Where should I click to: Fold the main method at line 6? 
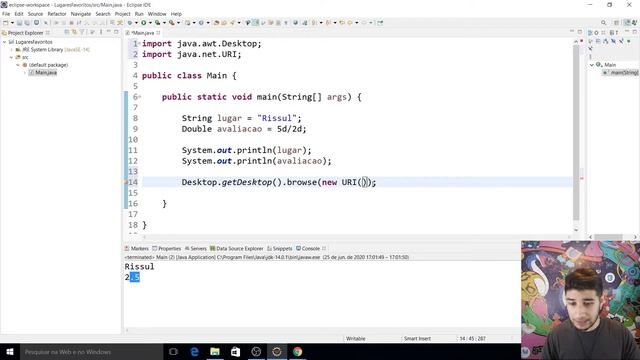coord(140,97)
